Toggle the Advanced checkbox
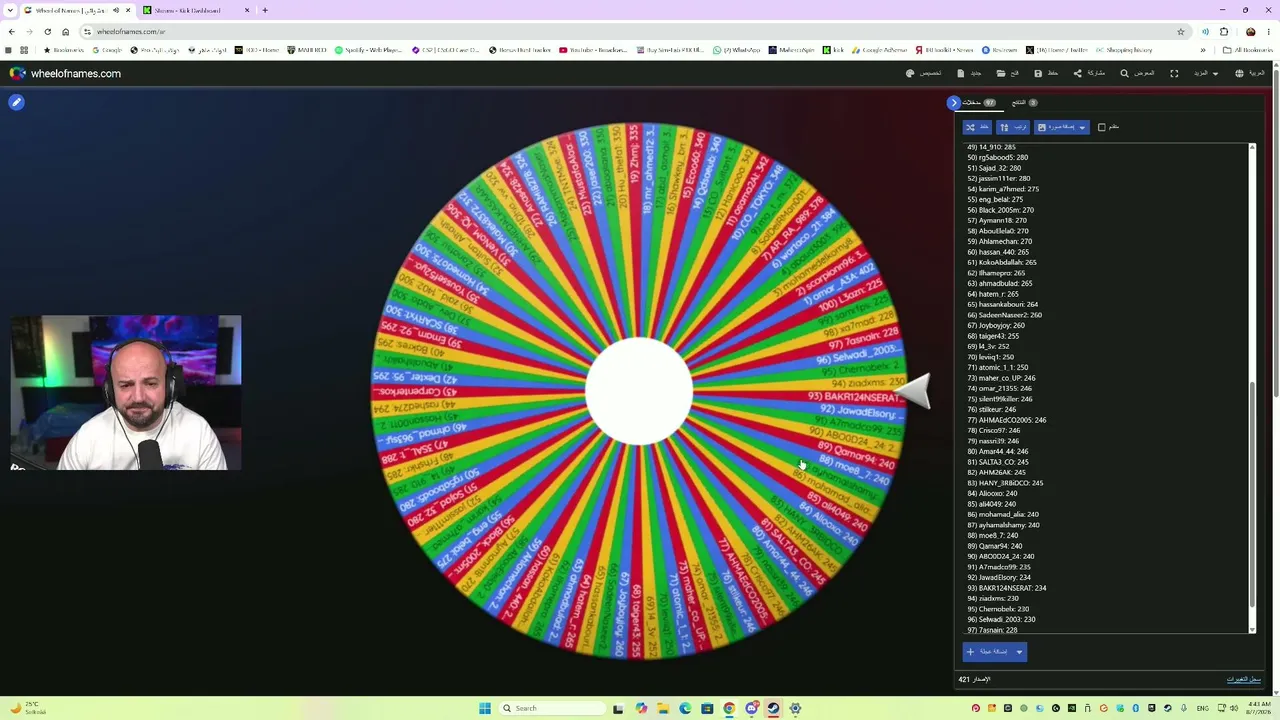Image resolution: width=1280 pixels, height=720 pixels. pos(1102,127)
